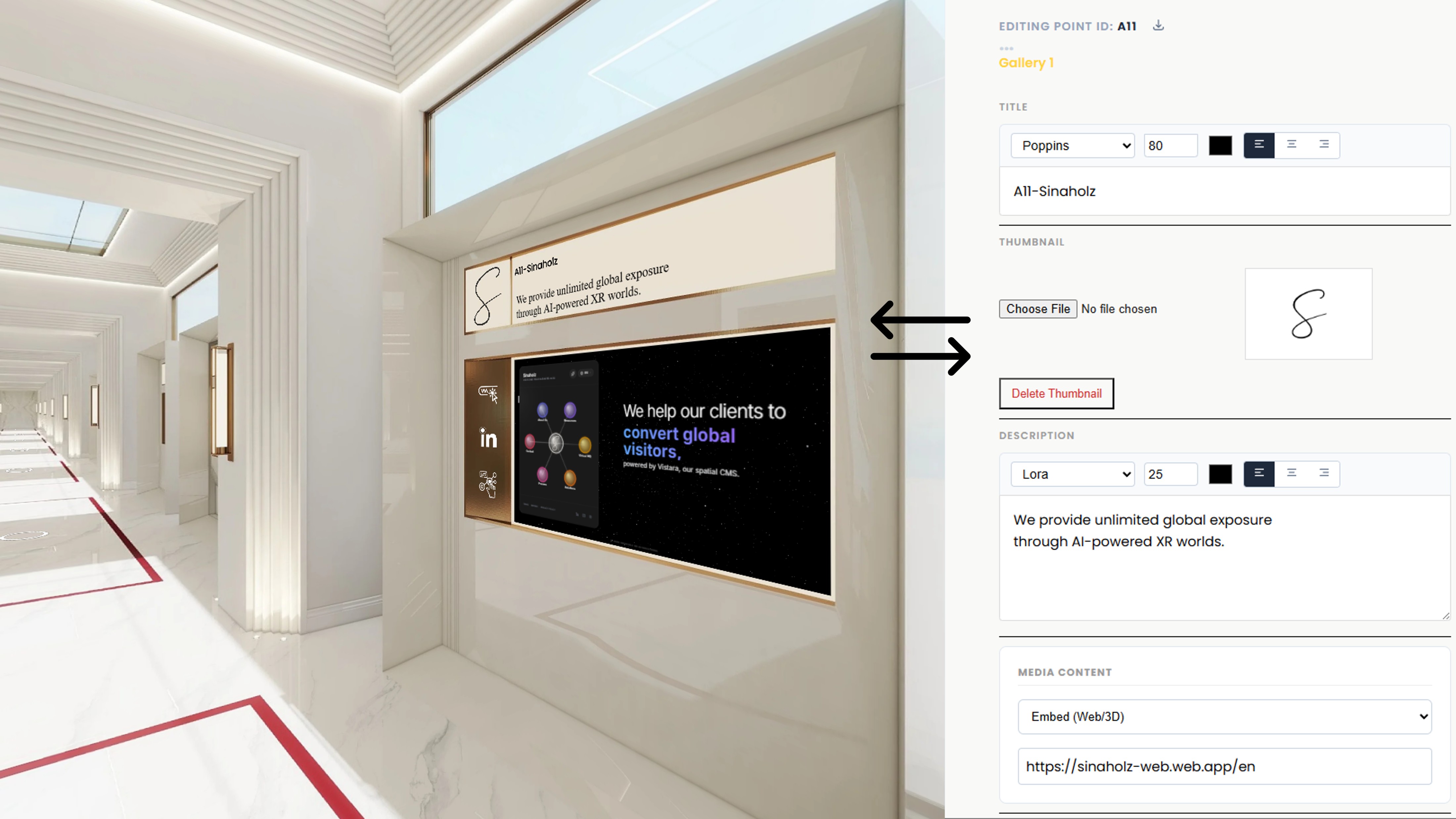1456x819 pixels.
Task: Open the description text color swatch
Action: (x=1220, y=474)
